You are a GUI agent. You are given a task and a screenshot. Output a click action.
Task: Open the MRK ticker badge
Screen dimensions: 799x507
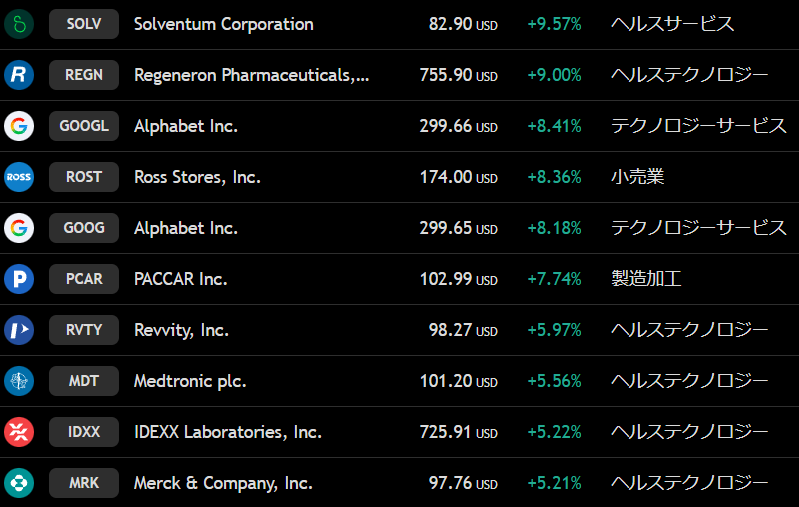[84, 483]
